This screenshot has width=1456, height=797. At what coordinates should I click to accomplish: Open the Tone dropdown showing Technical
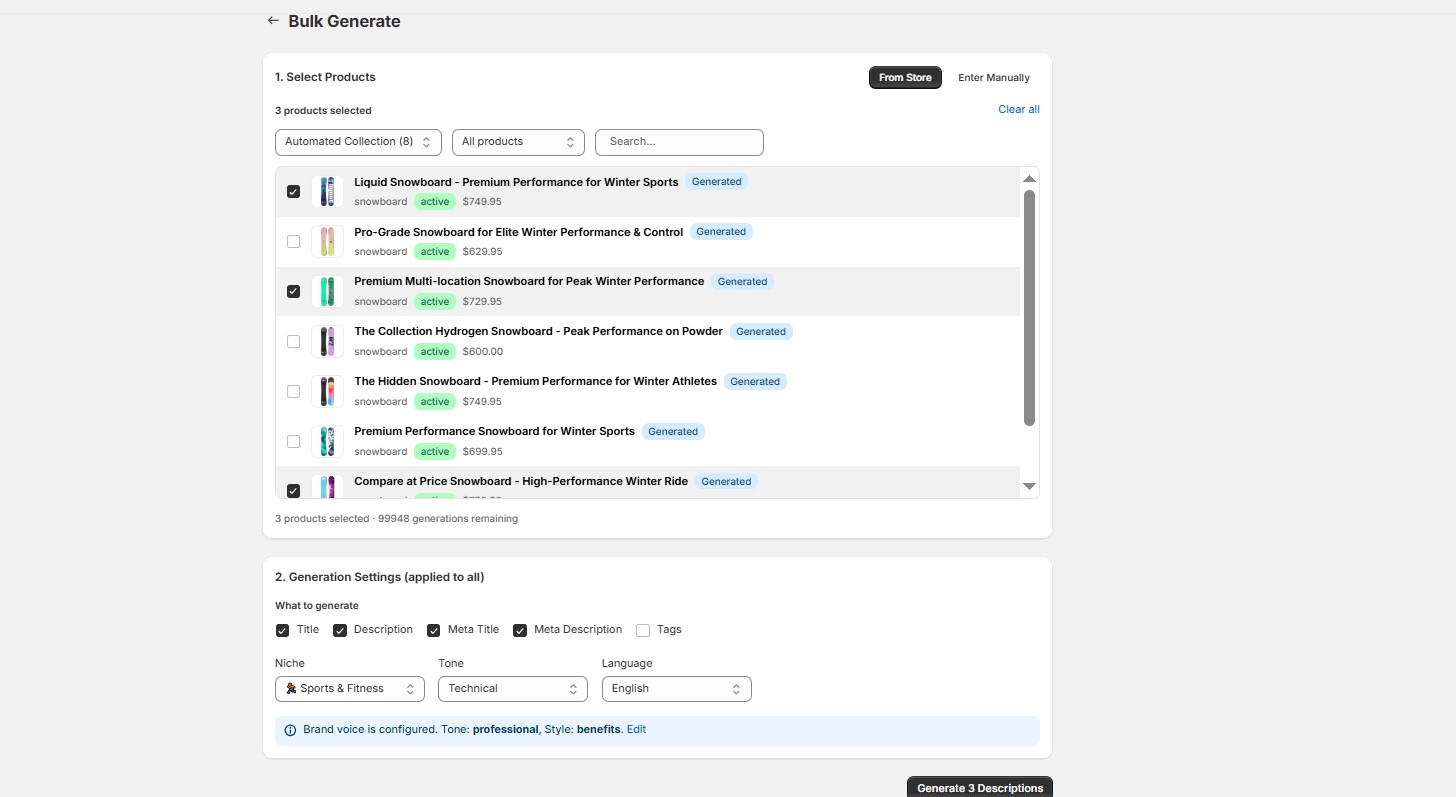pos(513,689)
